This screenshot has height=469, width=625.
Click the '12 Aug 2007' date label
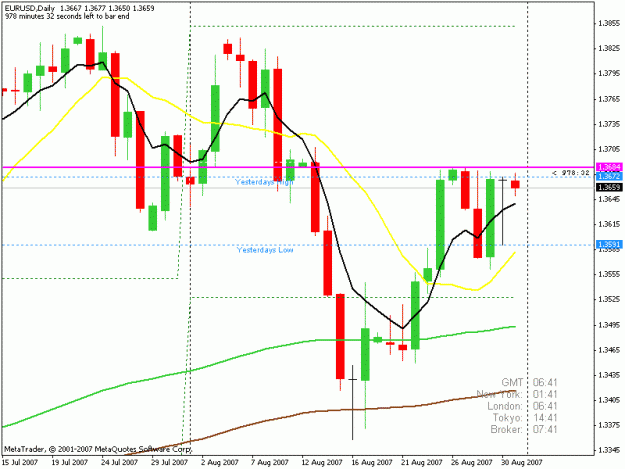(x=322, y=462)
